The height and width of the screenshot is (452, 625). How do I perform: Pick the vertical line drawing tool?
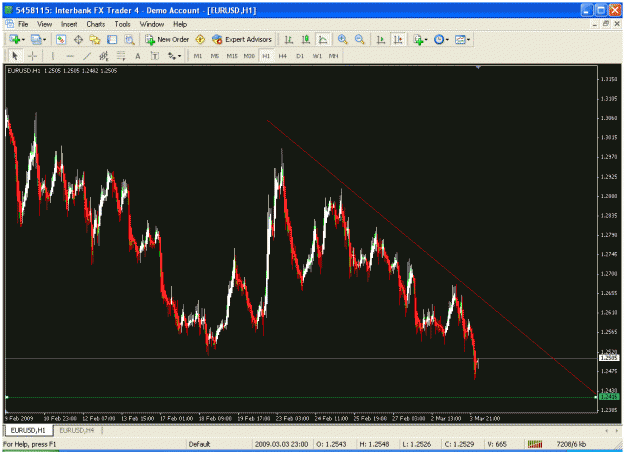click(x=52, y=56)
